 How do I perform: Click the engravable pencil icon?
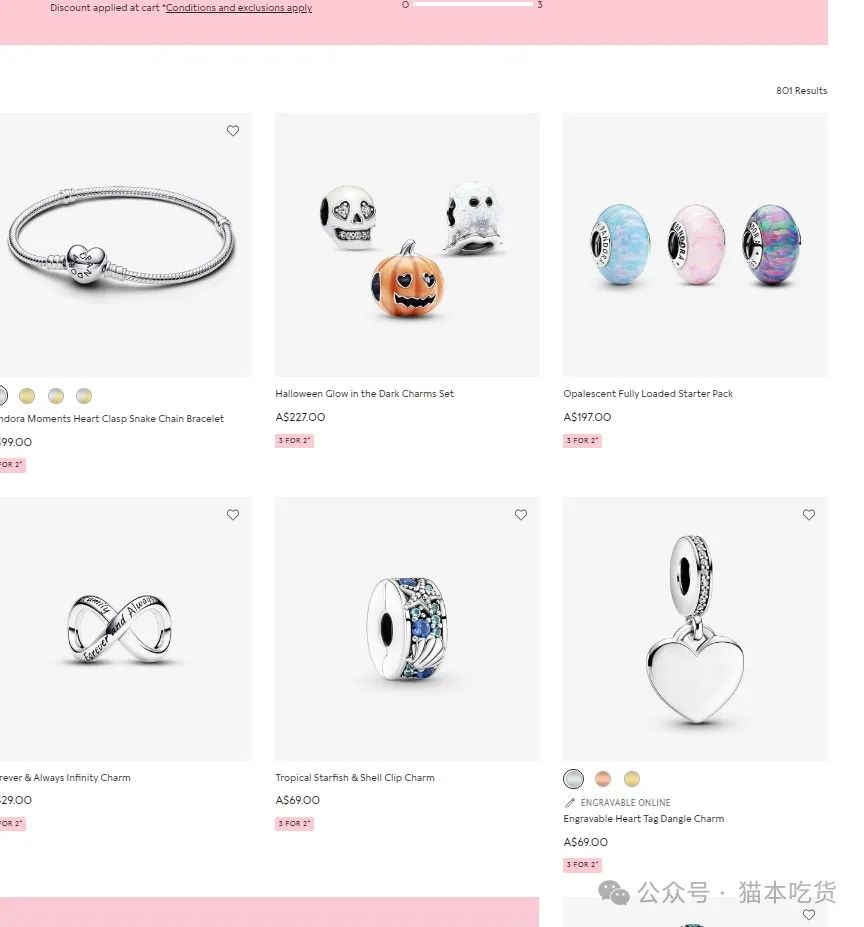[x=570, y=803]
